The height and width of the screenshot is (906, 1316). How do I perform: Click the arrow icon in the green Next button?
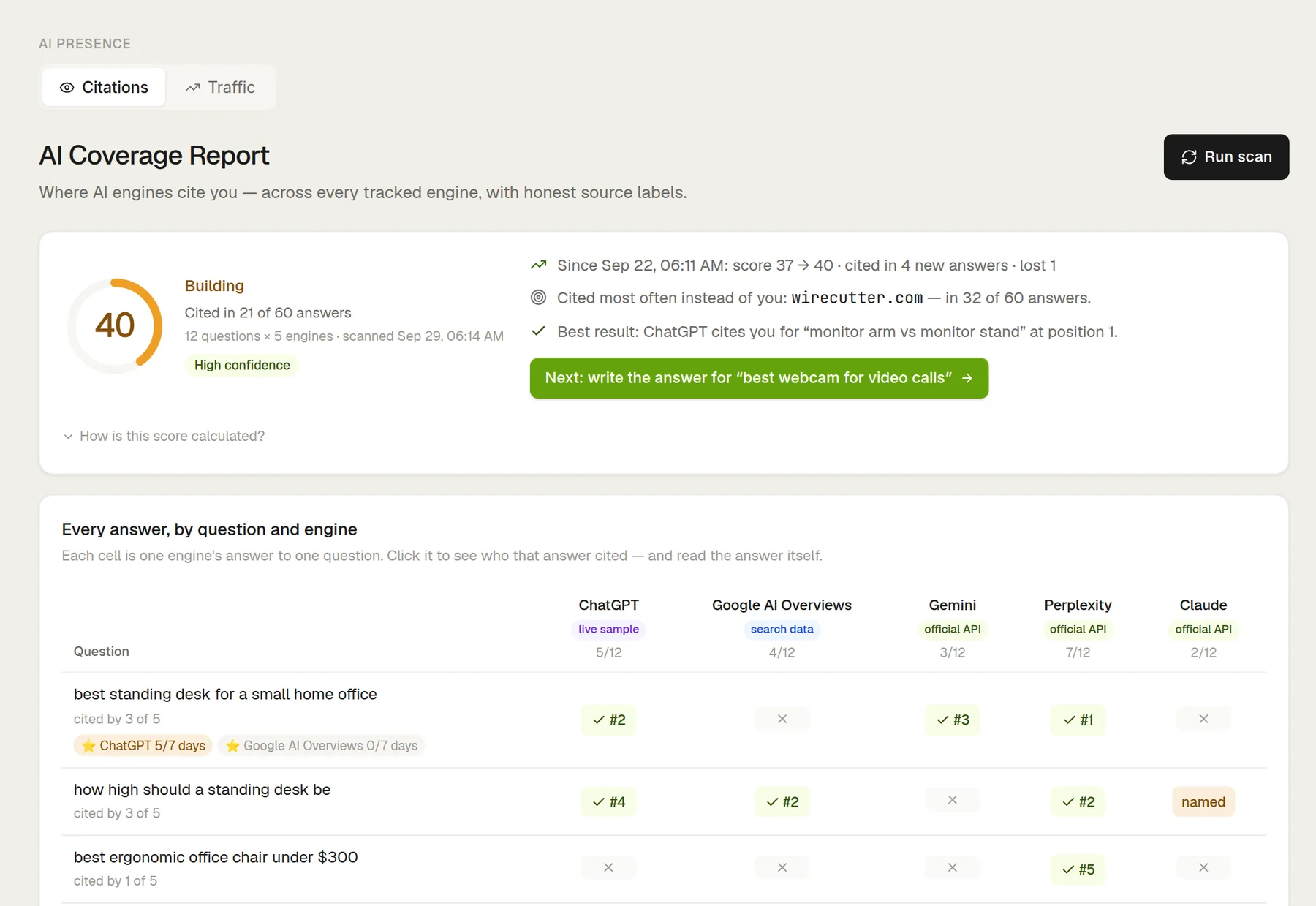[x=967, y=378]
